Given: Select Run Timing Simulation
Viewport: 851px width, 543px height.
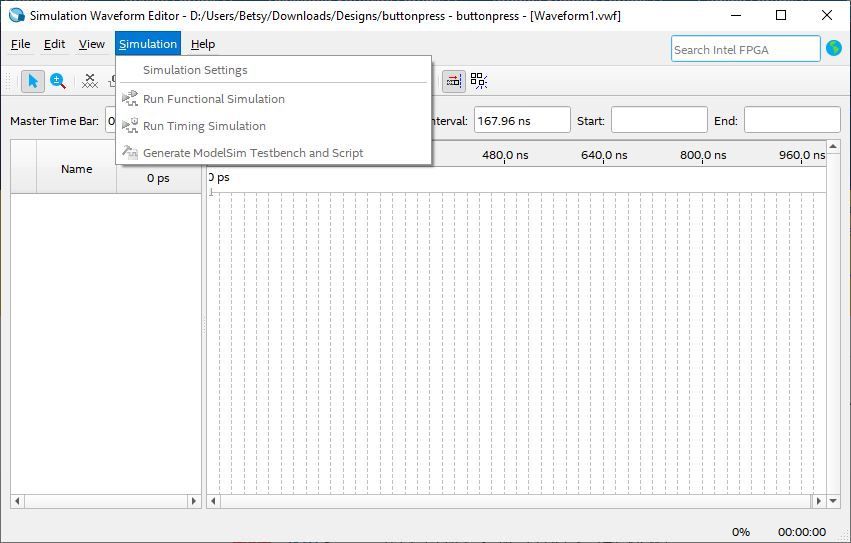Looking at the screenshot, I should [x=274, y=126].
